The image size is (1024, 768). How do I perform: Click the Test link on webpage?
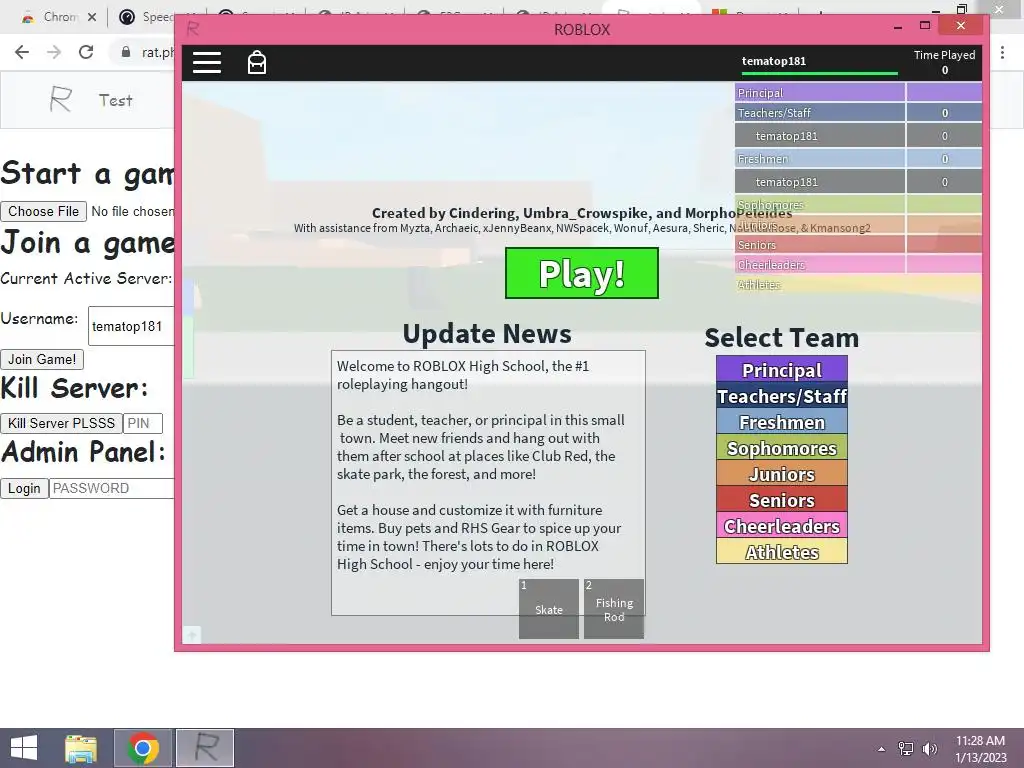(x=116, y=100)
